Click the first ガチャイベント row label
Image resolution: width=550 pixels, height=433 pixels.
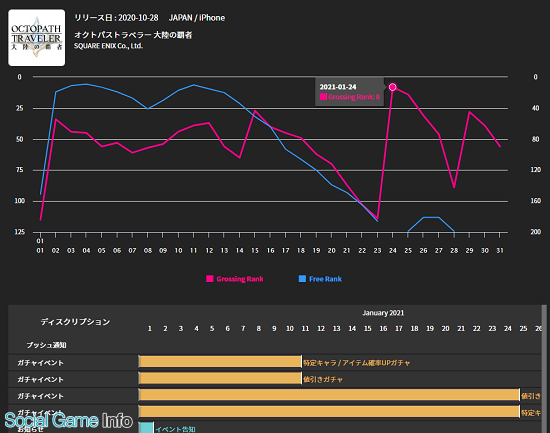[x=40, y=363]
